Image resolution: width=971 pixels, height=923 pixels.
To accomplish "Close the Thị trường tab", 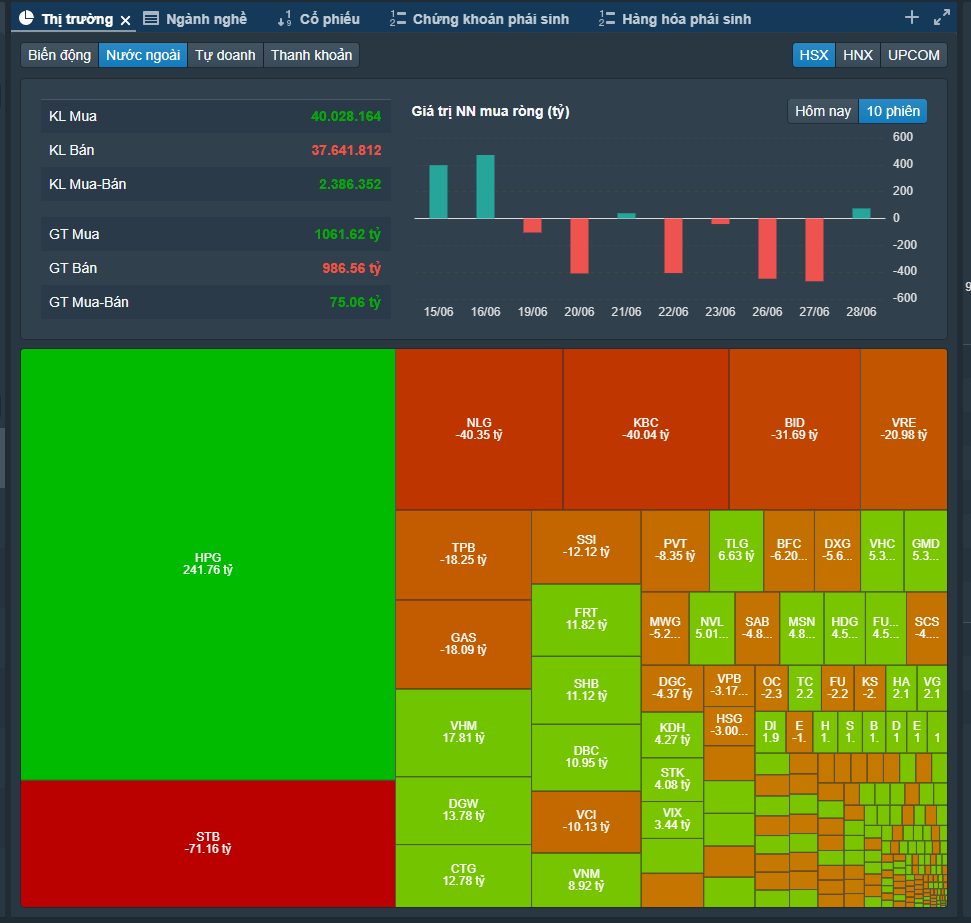I will point(125,20).
